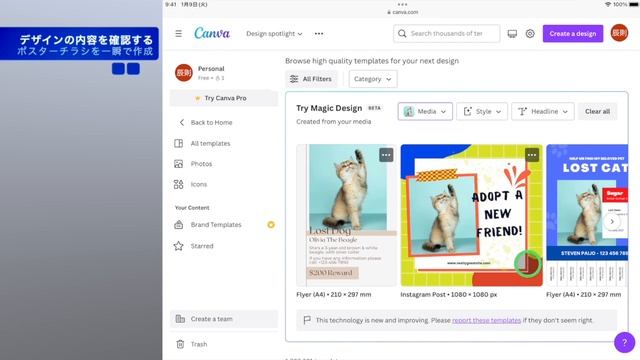
Task: Click the Create a team building icon
Action: (x=180, y=319)
